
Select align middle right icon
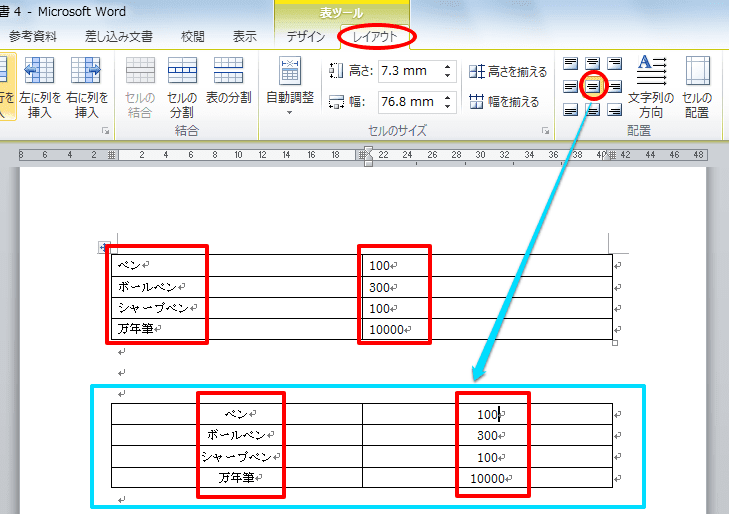coord(615,86)
